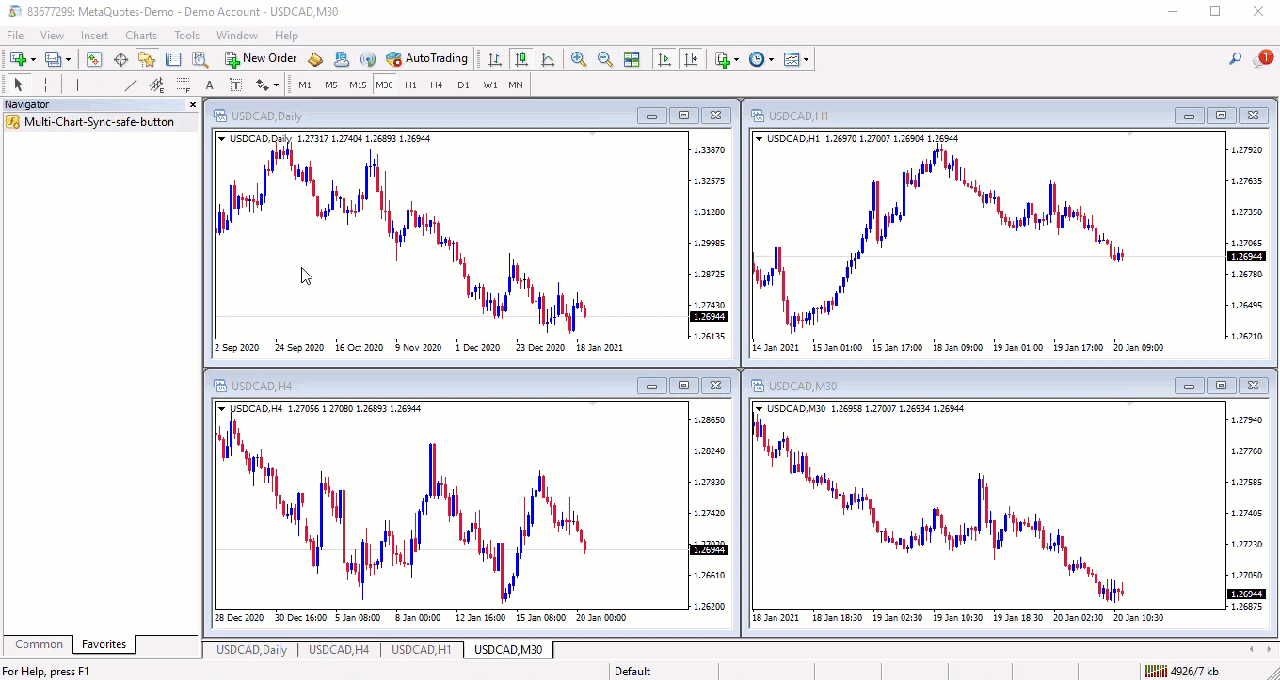This screenshot has width=1280, height=680.
Task: Switch chart to Line Chart mode
Action: pyautogui.click(x=547, y=60)
